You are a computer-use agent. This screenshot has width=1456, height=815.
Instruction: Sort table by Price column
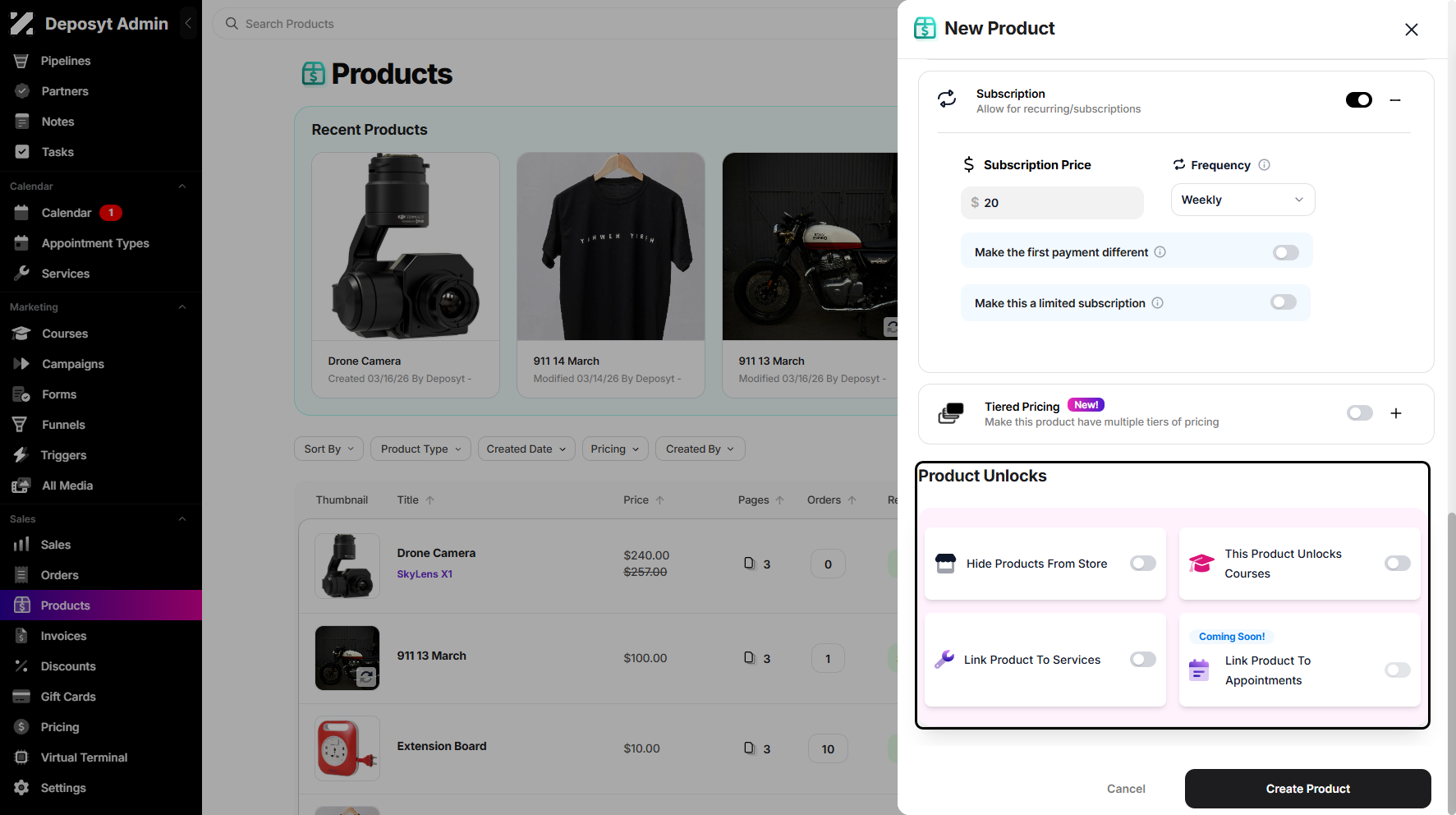tap(644, 500)
